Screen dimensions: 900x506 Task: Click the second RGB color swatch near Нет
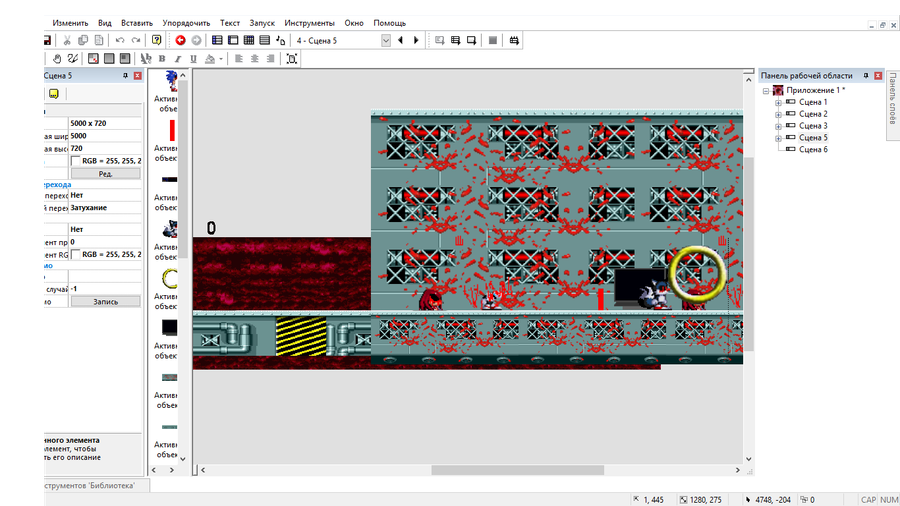tap(75, 254)
